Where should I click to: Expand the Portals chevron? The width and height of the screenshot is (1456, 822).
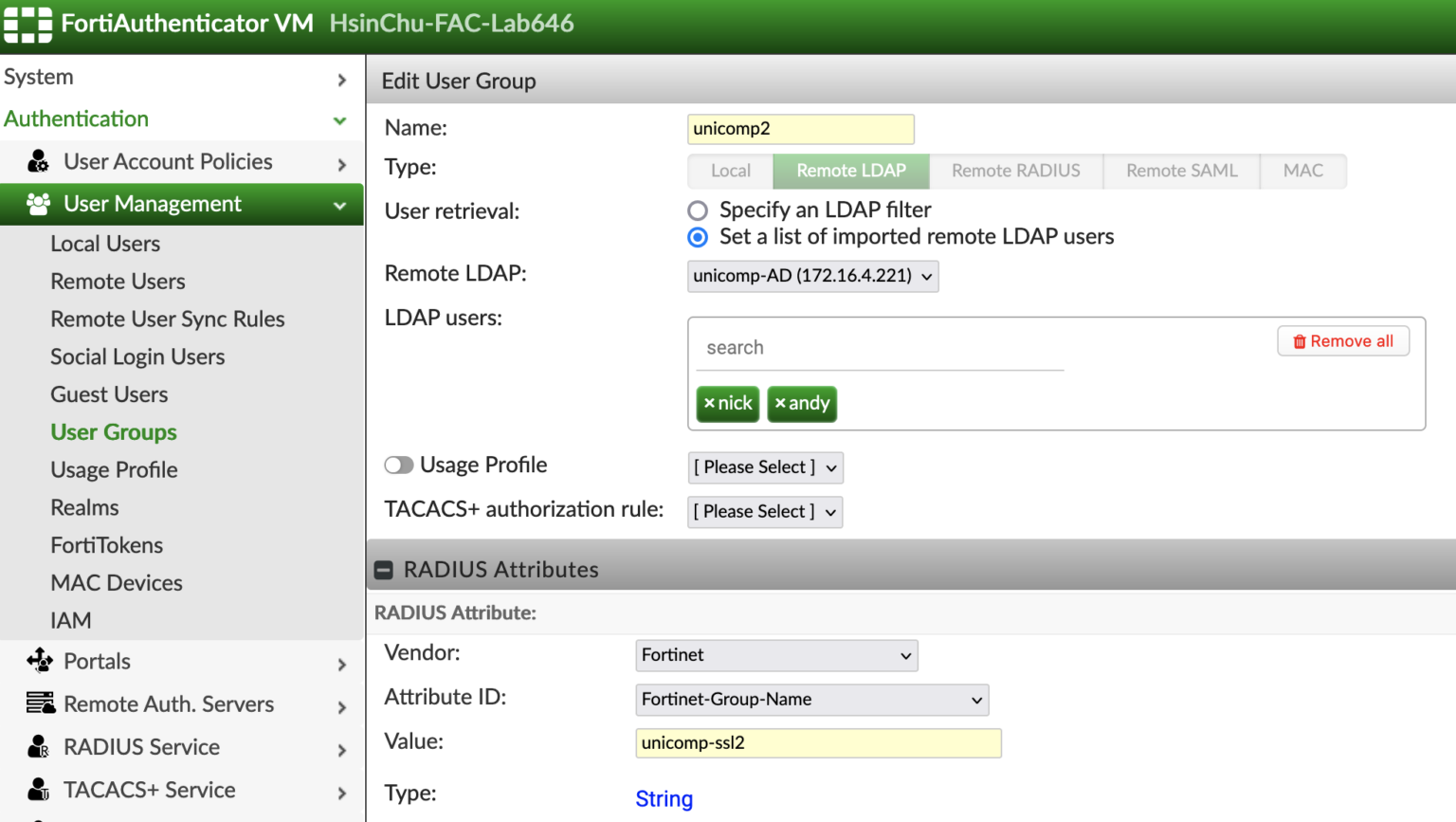click(342, 664)
